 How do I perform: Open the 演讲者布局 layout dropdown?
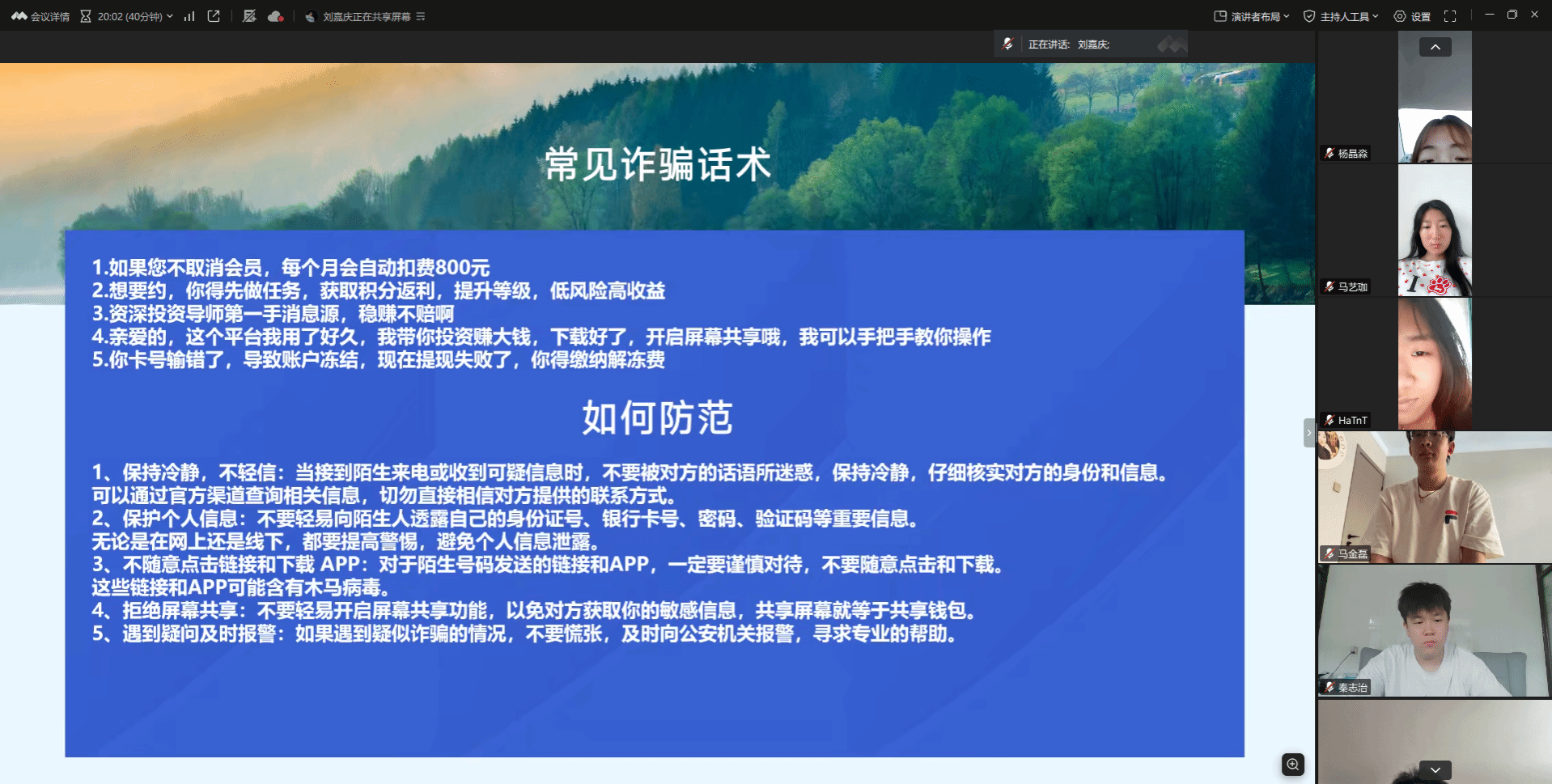click(1252, 16)
